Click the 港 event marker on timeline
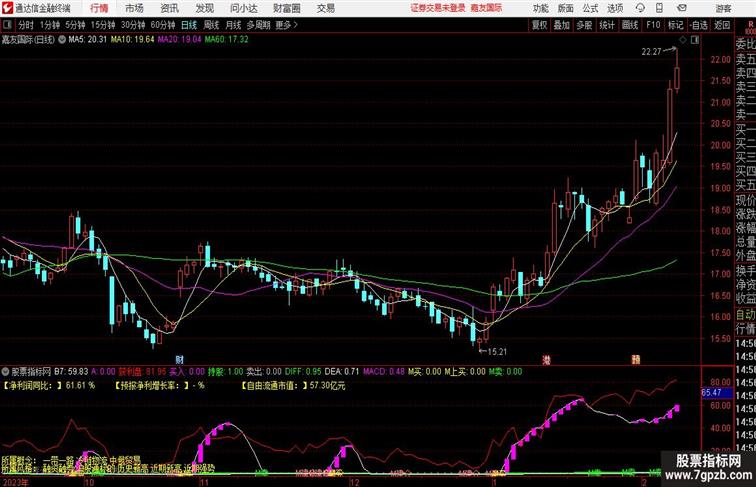This screenshot has width=756, height=487. coord(546,360)
